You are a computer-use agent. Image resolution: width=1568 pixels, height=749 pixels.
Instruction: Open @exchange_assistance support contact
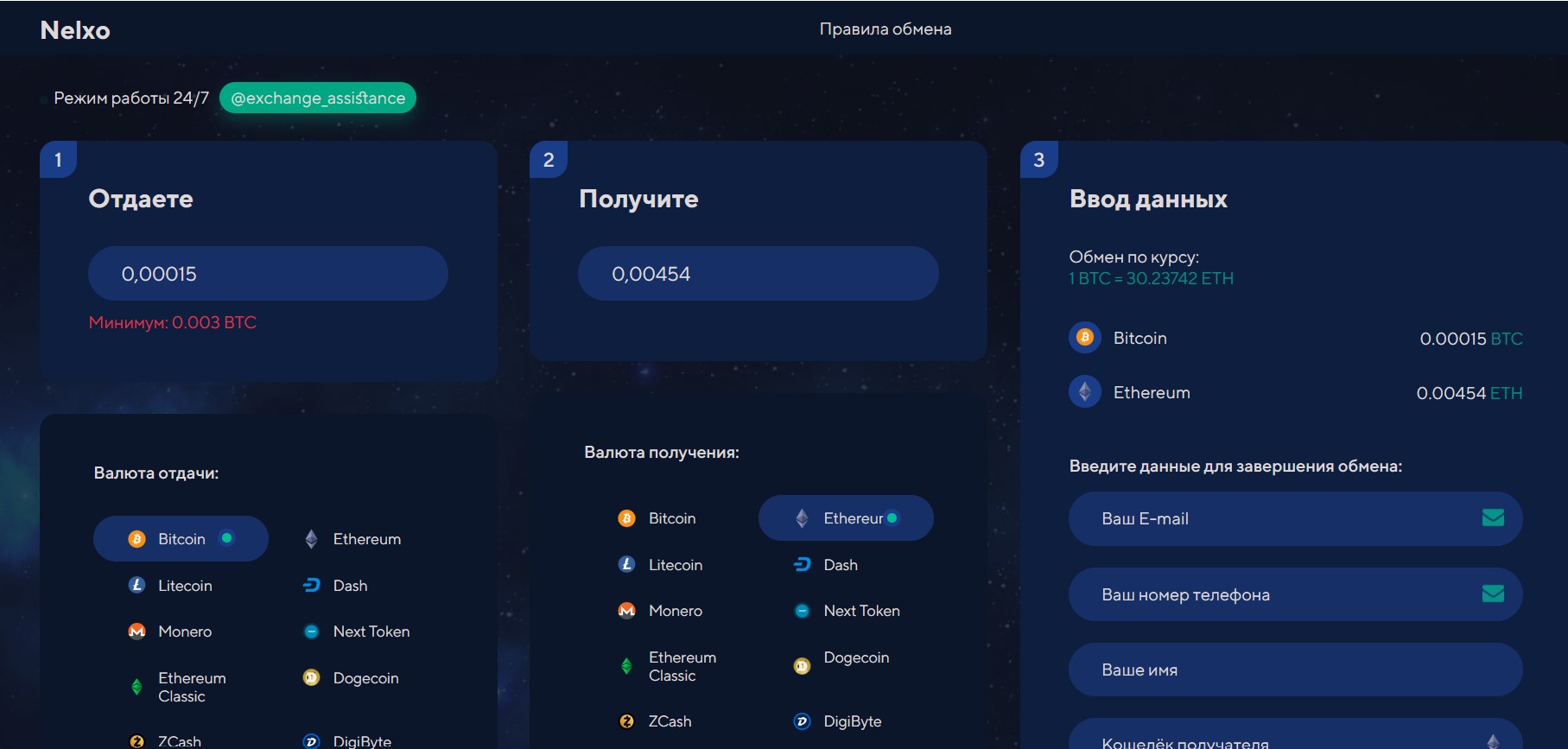(318, 98)
